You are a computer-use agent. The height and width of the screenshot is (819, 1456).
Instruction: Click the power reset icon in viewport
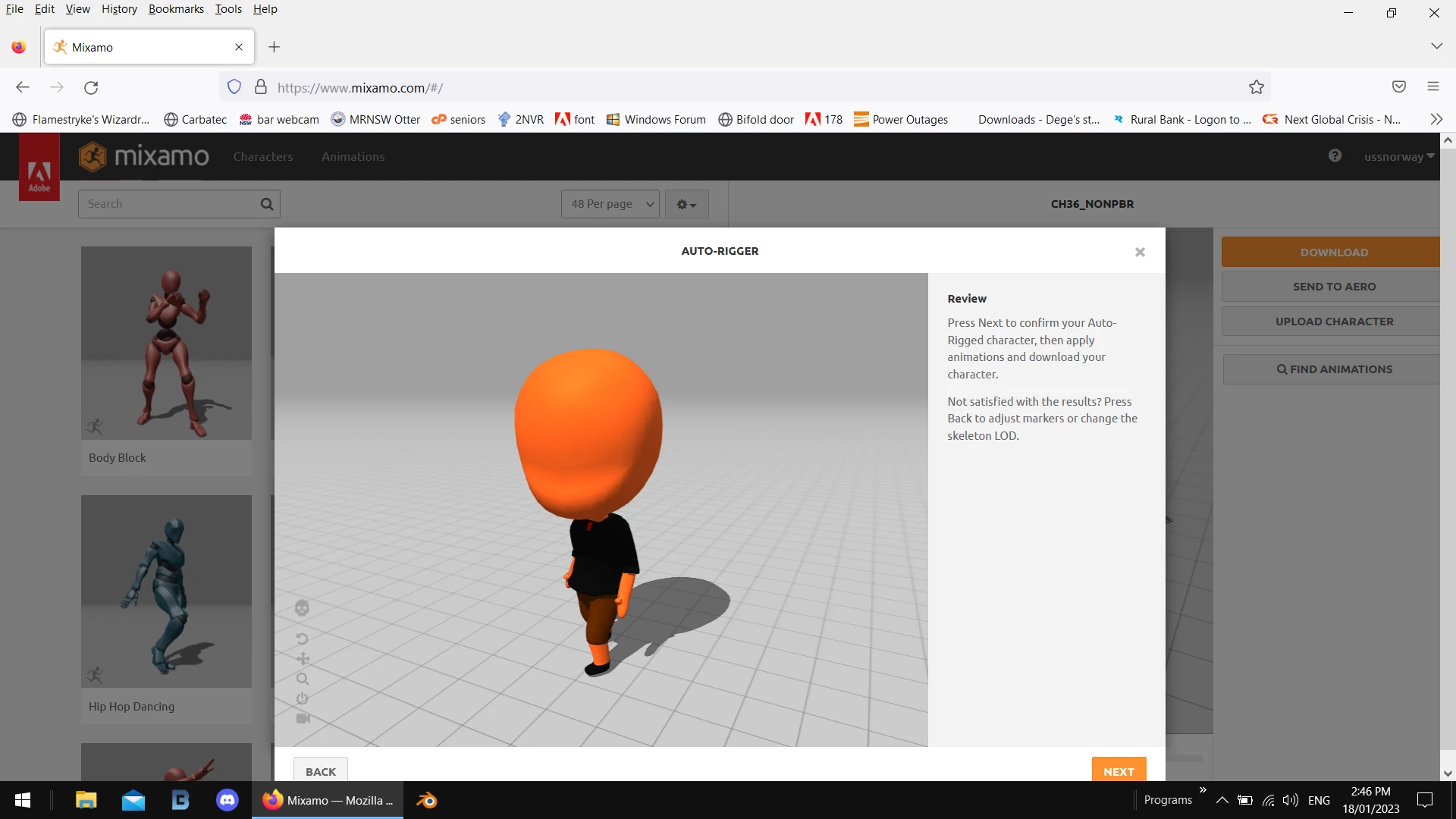click(x=302, y=698)
